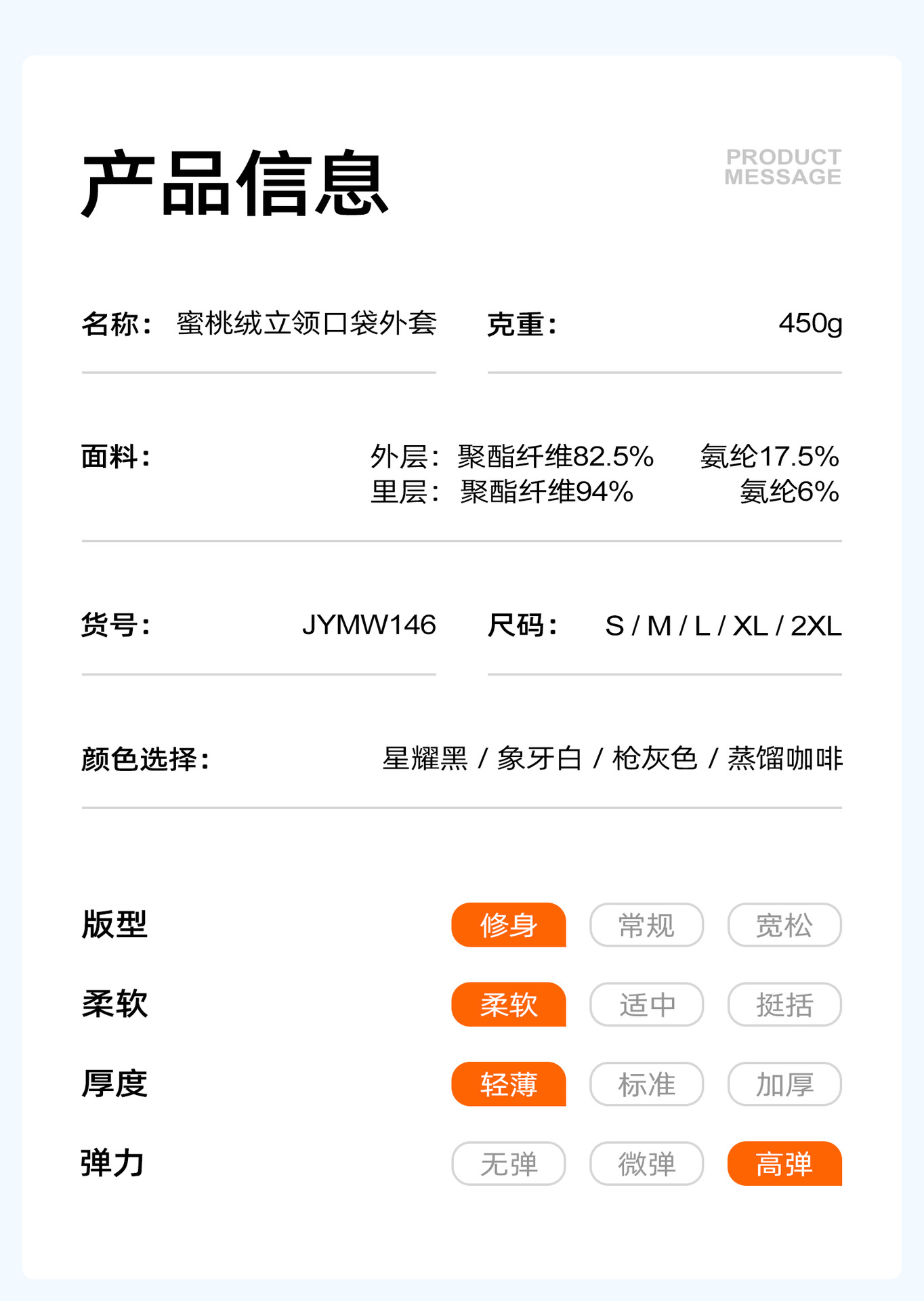Select the 蒸馏咖啡 color name
924x1301 pixels.
pyautogui.click(x=785, y=758)
